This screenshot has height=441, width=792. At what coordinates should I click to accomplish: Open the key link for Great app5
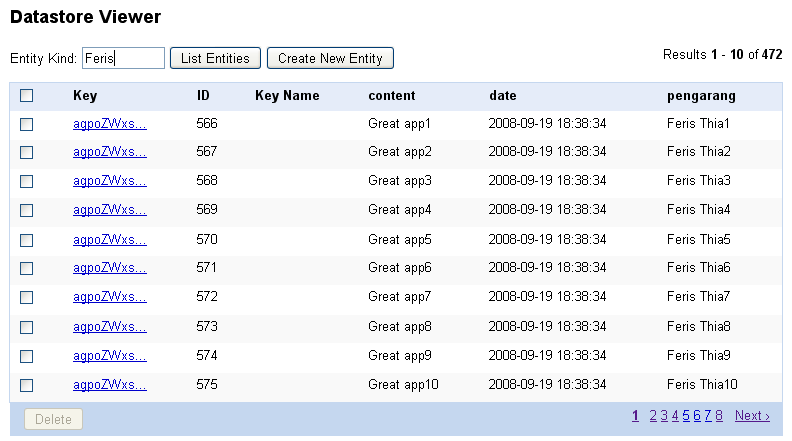pos(110,239)
